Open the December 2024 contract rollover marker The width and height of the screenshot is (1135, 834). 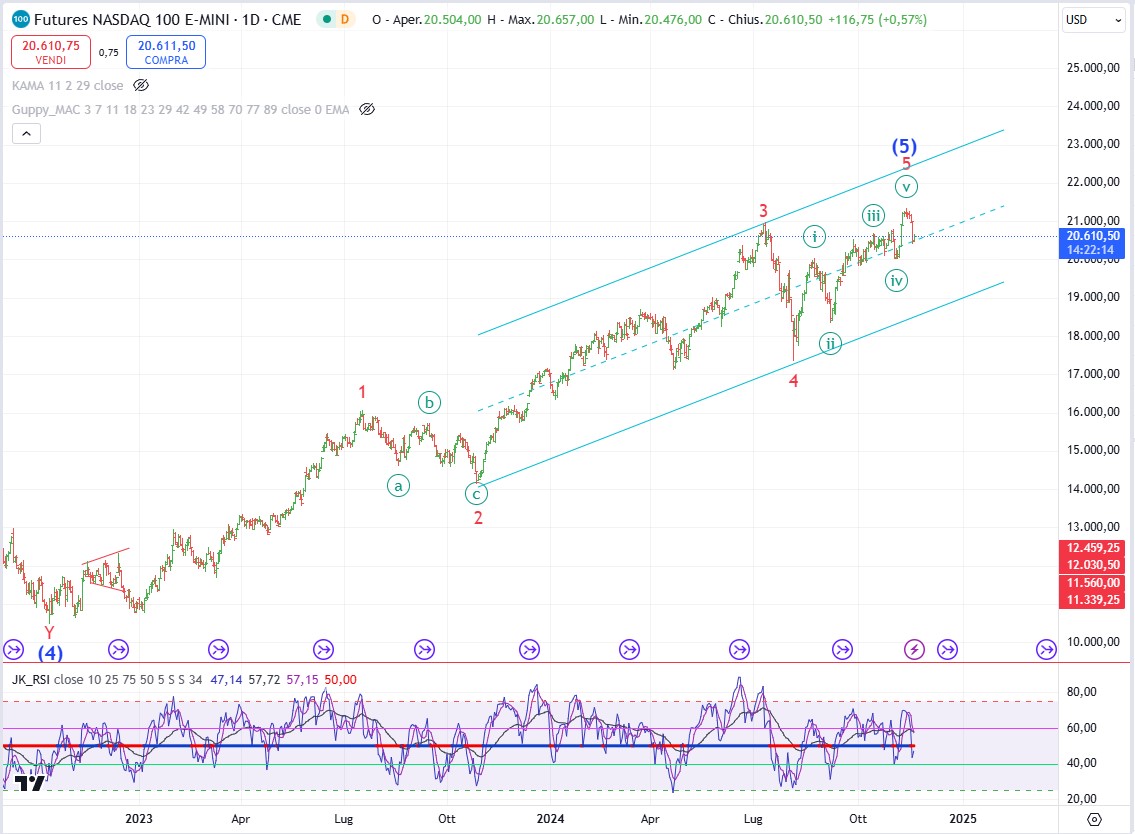[948, 649]
